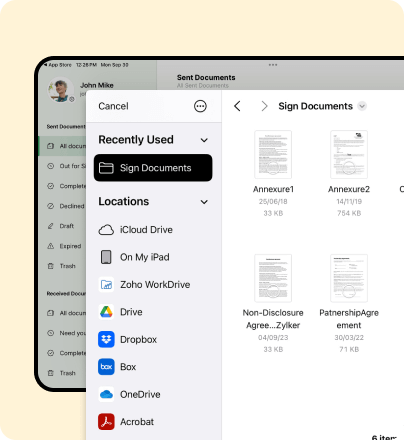Click the three dots at top of iPad window
The width and height of the screenshot is (404, 440).
click(x=273, y=65)
